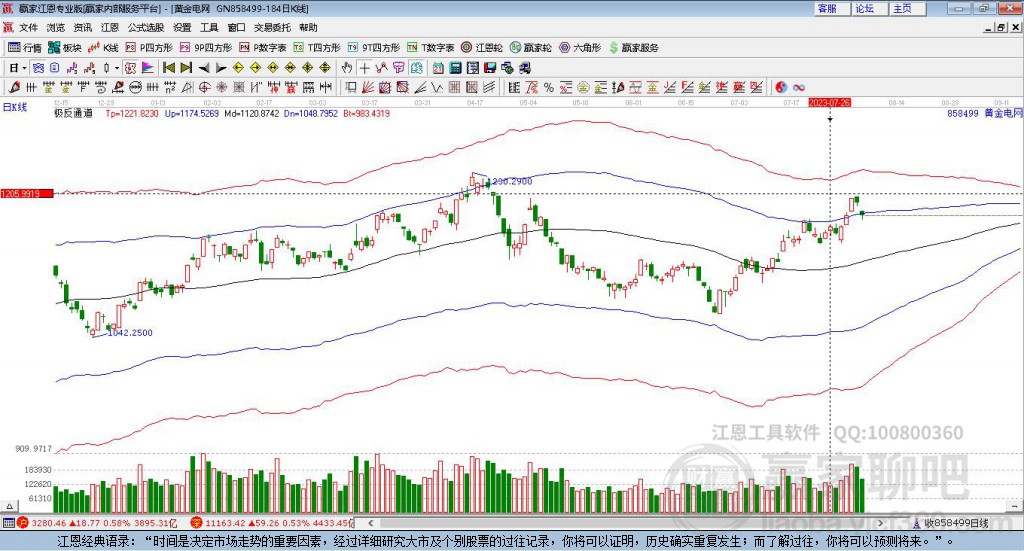Image resolution: width=1024 pixels, height=551 pixels.
Task: Open the 窗口 menu
Action: (x=236, y=27)
